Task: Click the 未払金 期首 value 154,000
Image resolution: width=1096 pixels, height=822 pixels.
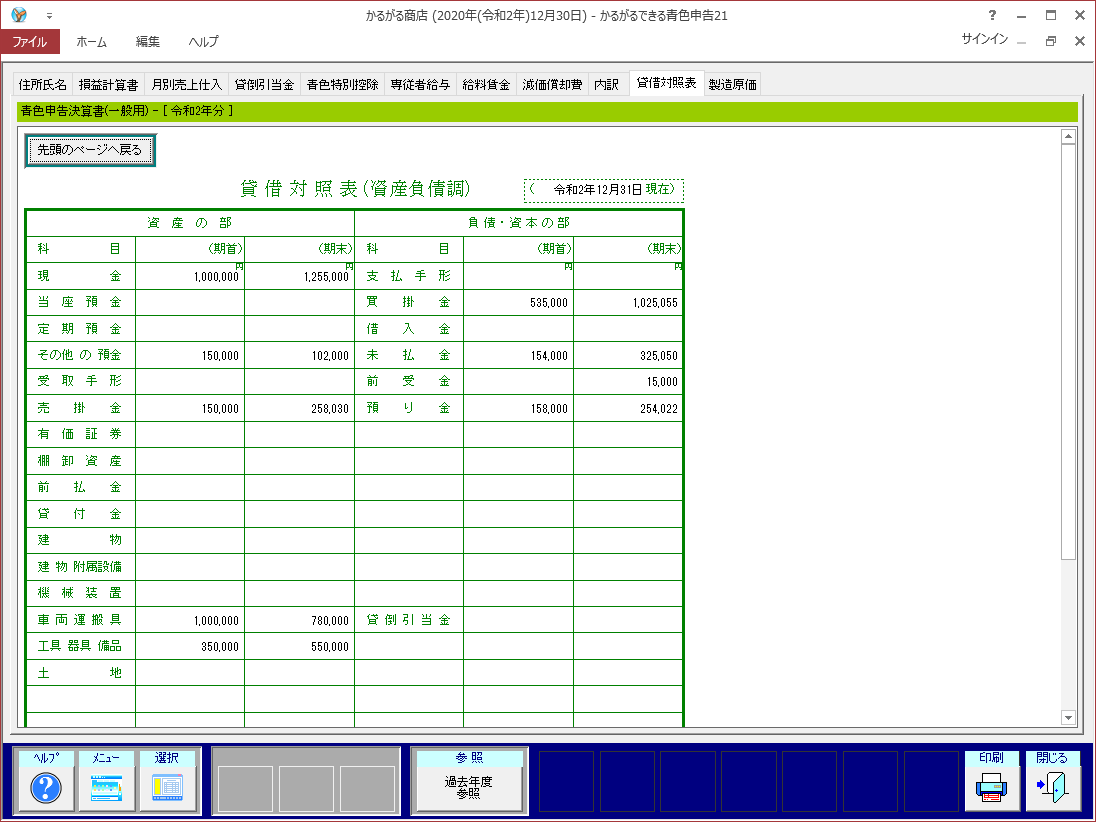Action: tap(549, 356)
